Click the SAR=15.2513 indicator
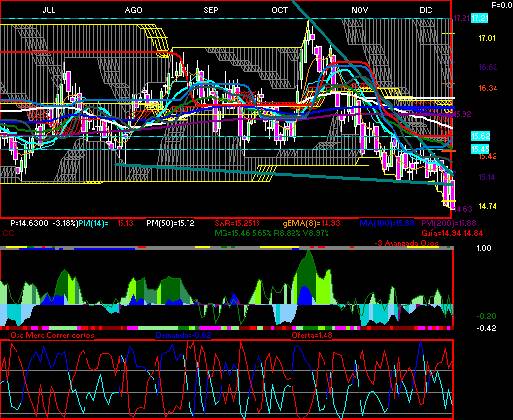This screenshot has width=513, height=420. [237, 223]
